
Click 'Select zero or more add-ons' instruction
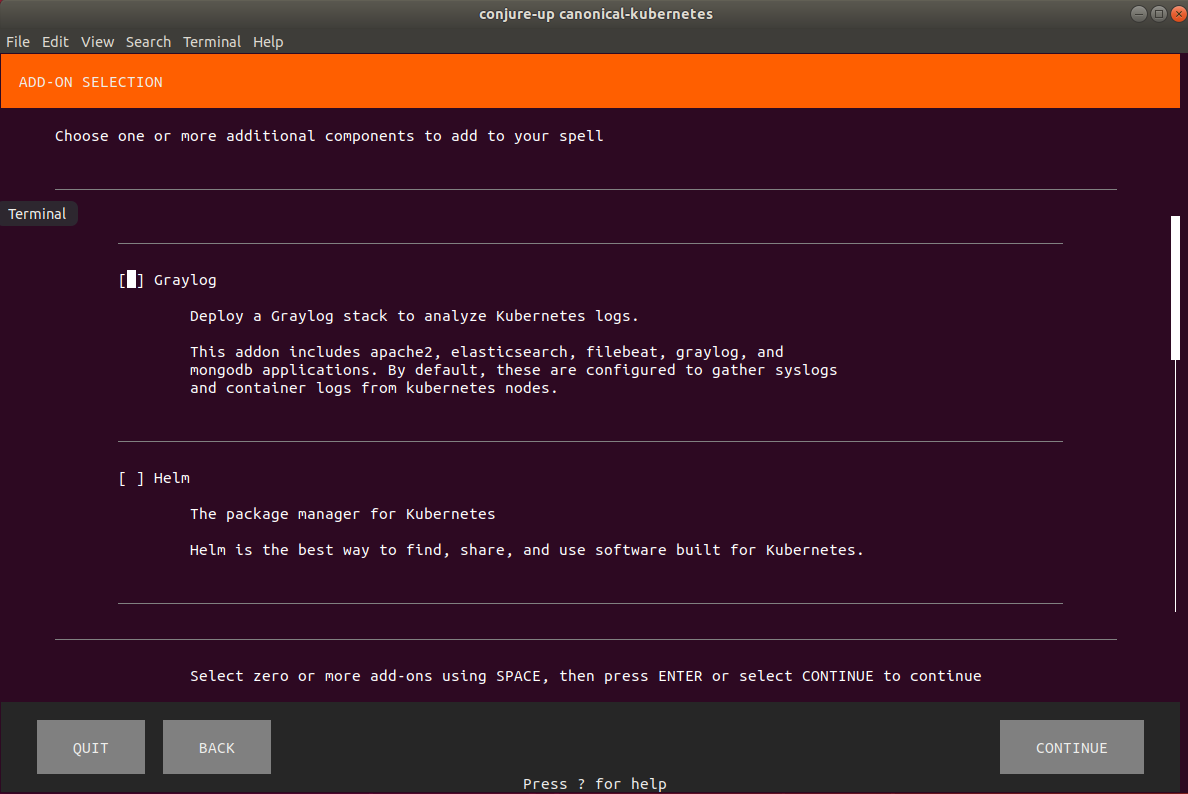pos(586,676)
